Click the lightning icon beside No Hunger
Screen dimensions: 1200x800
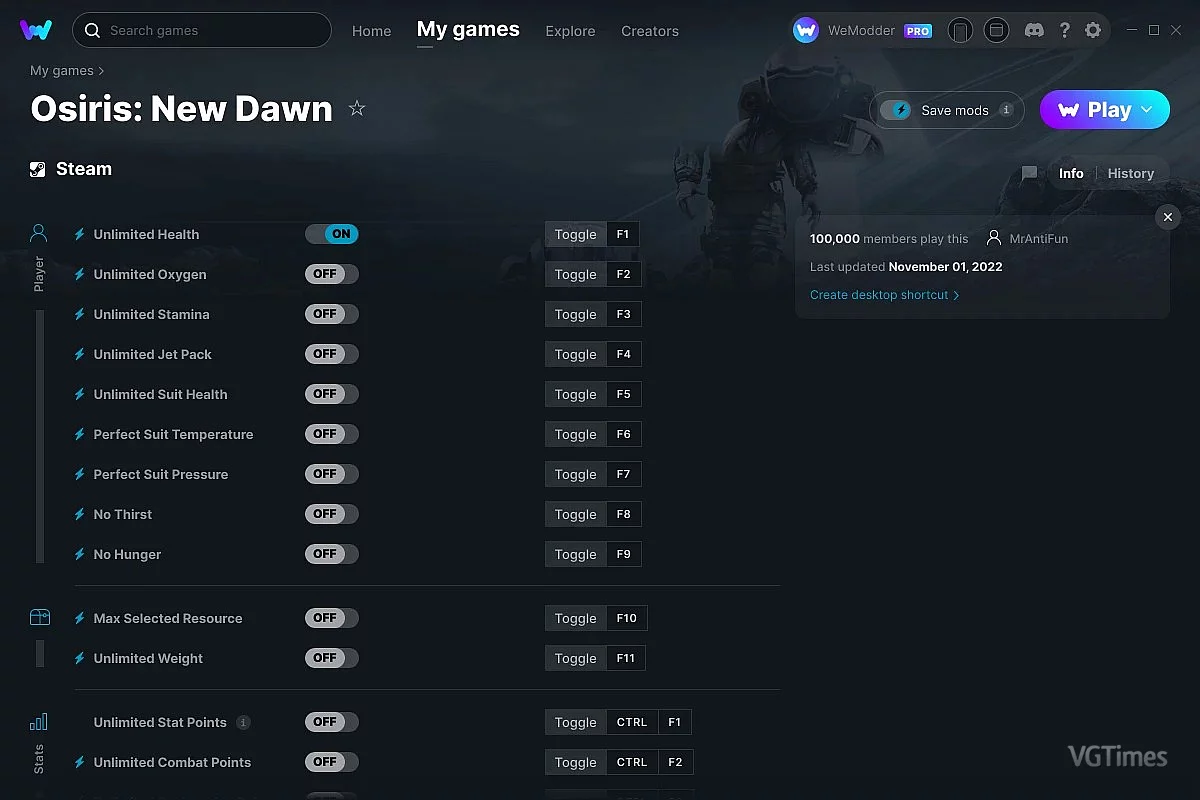80,554
